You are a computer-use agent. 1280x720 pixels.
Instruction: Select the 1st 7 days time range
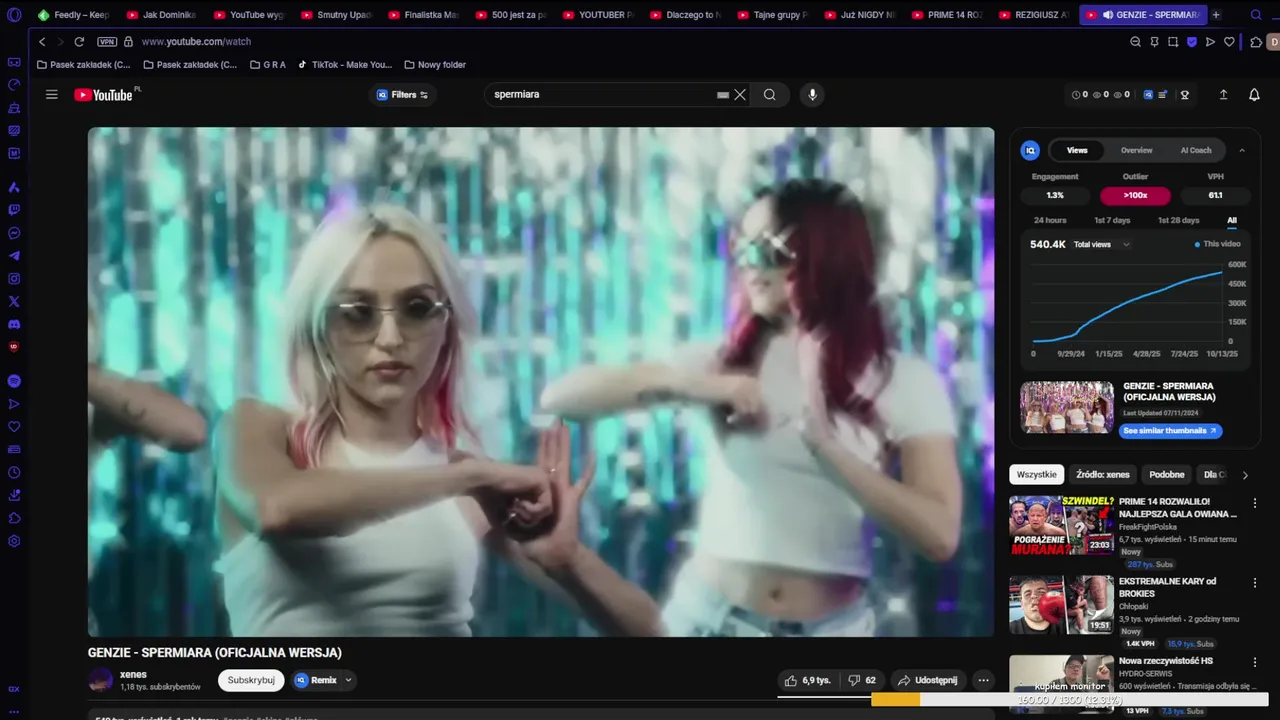click(x=1112, y=220)
